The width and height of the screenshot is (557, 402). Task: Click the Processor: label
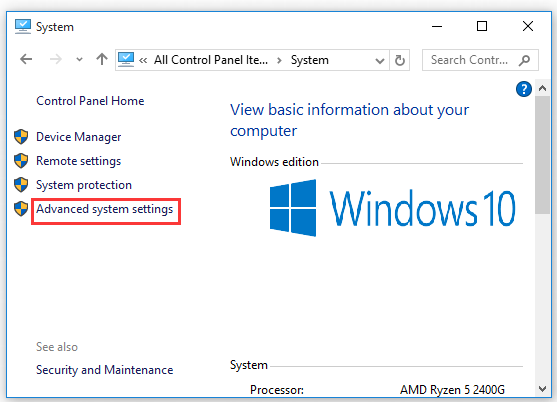click(277, 390)
